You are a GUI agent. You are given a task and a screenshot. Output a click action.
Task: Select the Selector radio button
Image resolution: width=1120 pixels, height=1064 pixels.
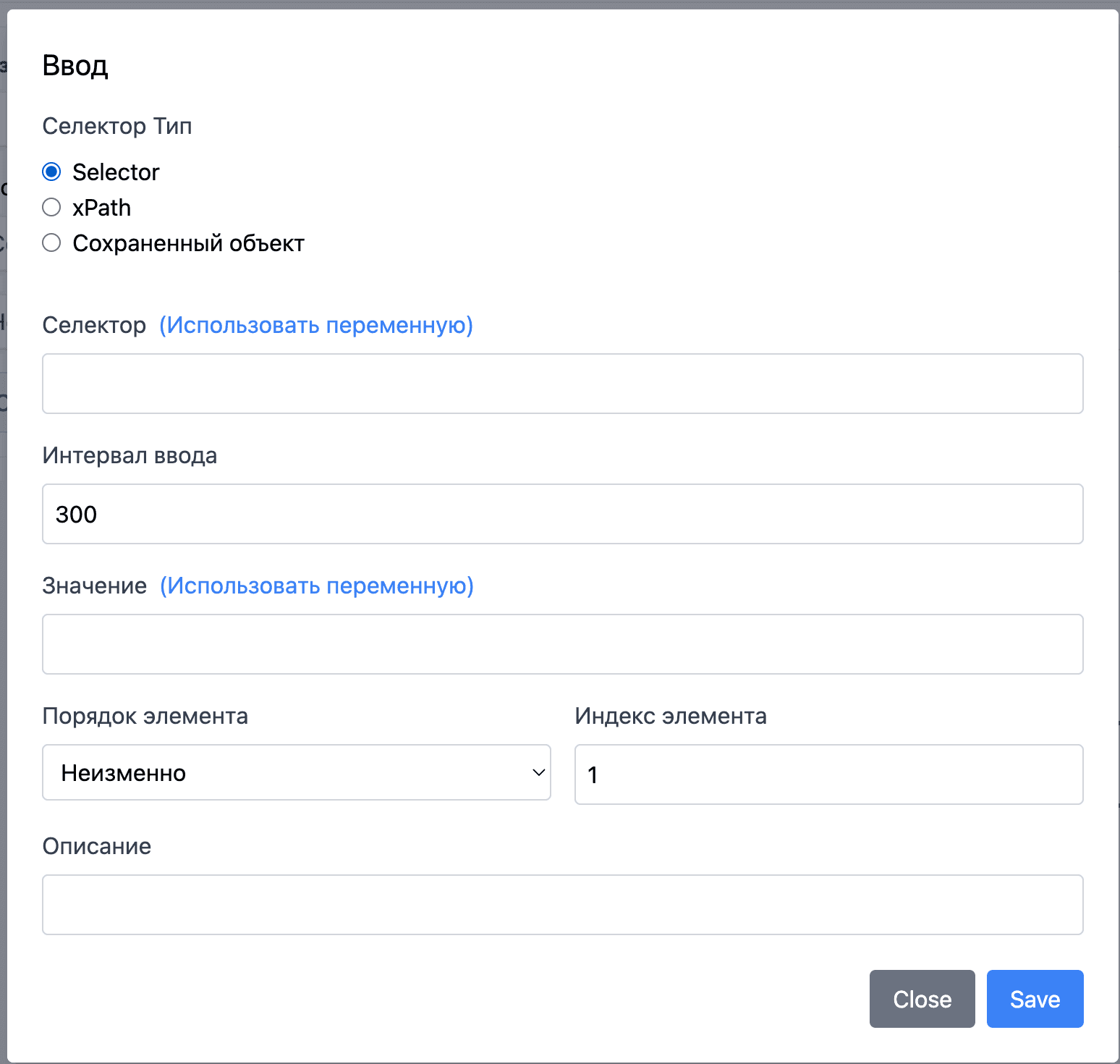pyautogui.click(x=51, y=172)
